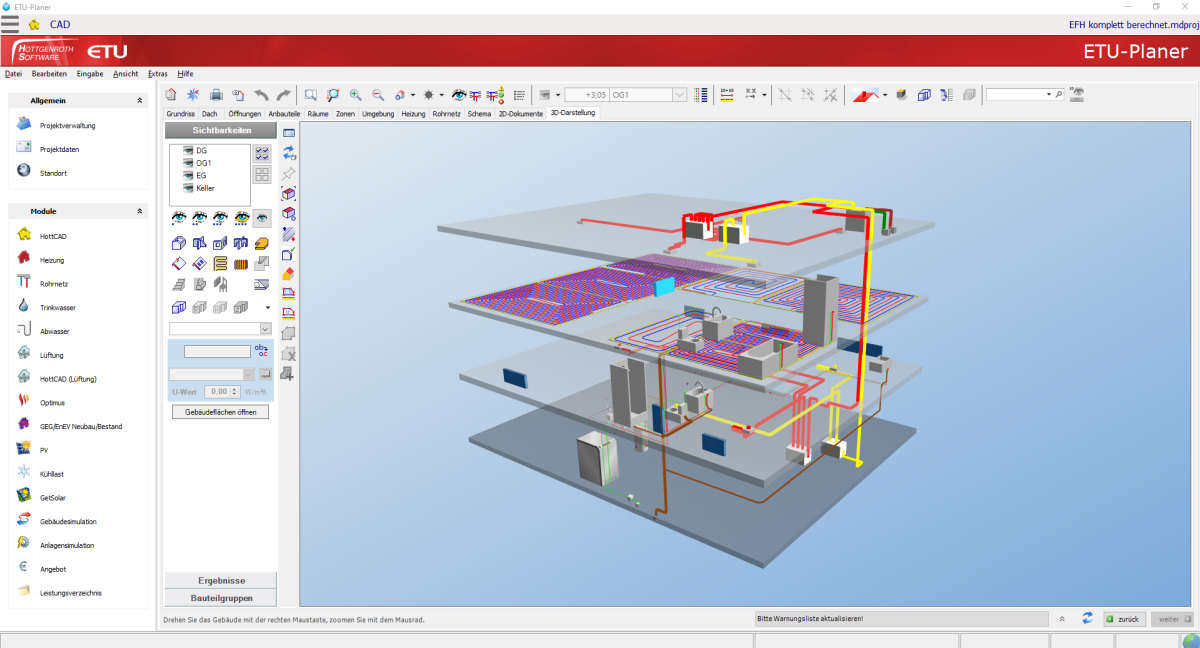The height and width of the screenshot is (648, 1200).
Task: Select the Zoom In magnifier tool
Action: point(355,94)
